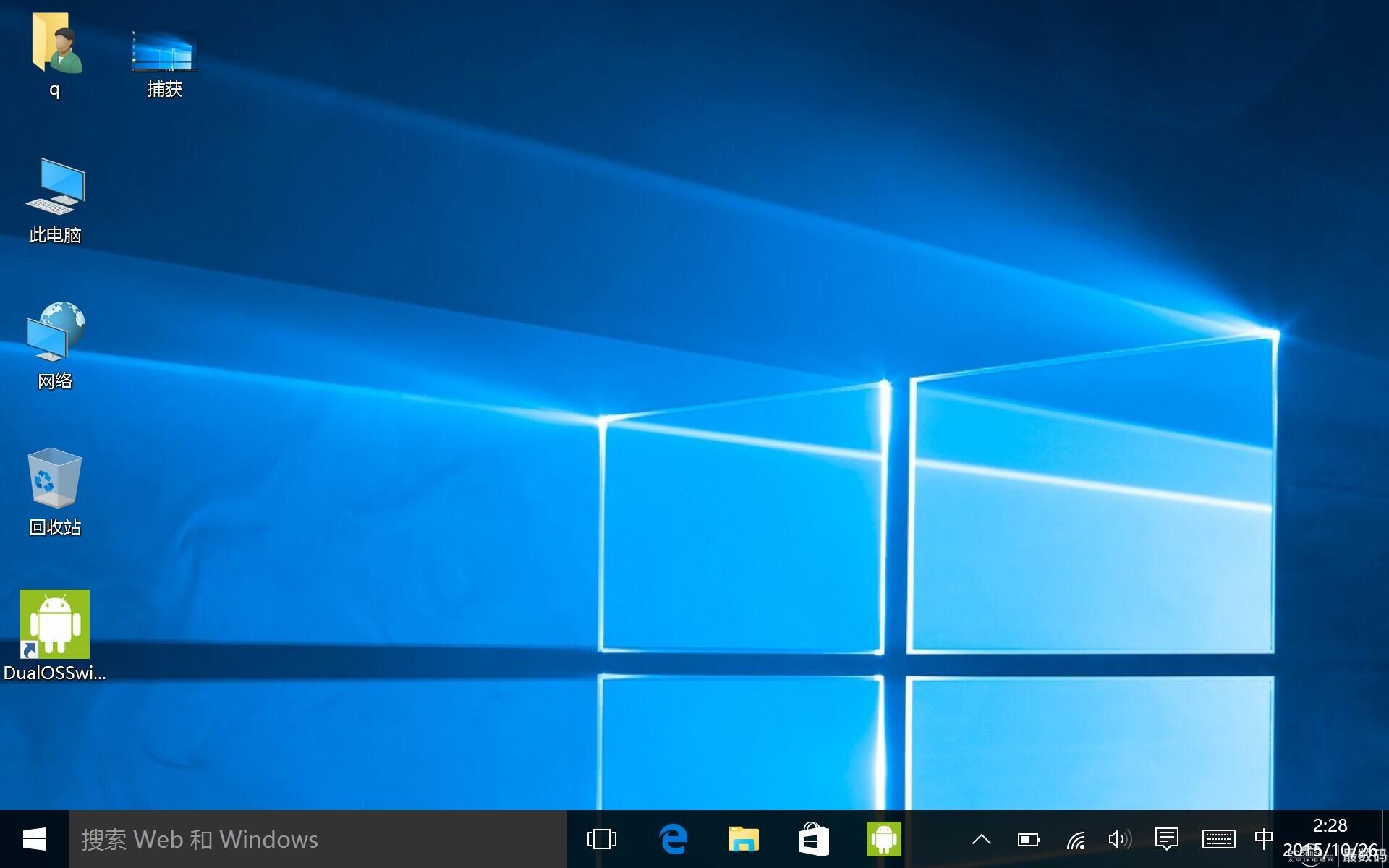This screenshot has width=1389, height=868.
Task: Toggle the Chinese input mode indicator
Action: click(1263, 839)
